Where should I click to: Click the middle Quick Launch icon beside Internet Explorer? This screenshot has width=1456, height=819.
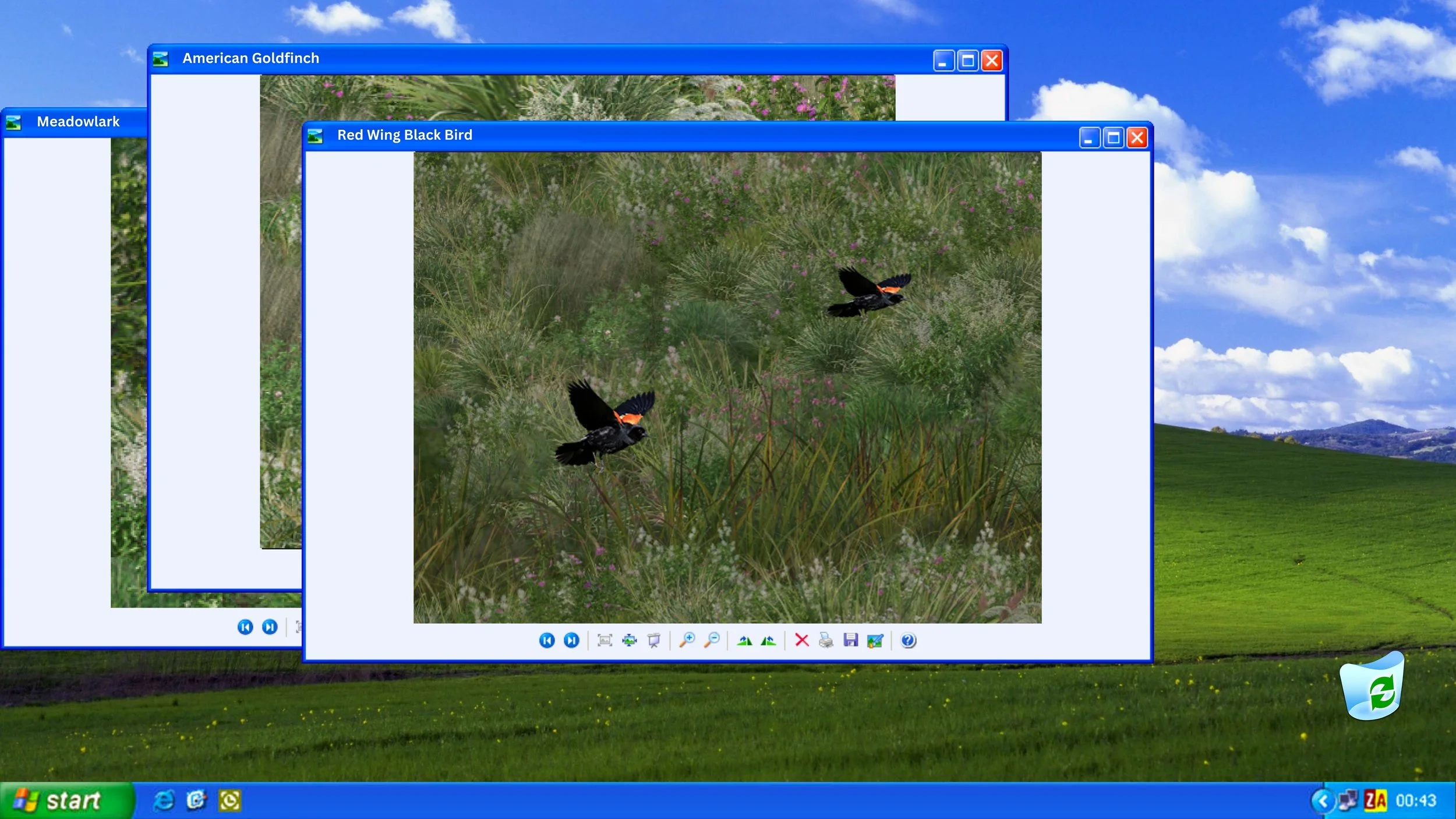point(196,800)
